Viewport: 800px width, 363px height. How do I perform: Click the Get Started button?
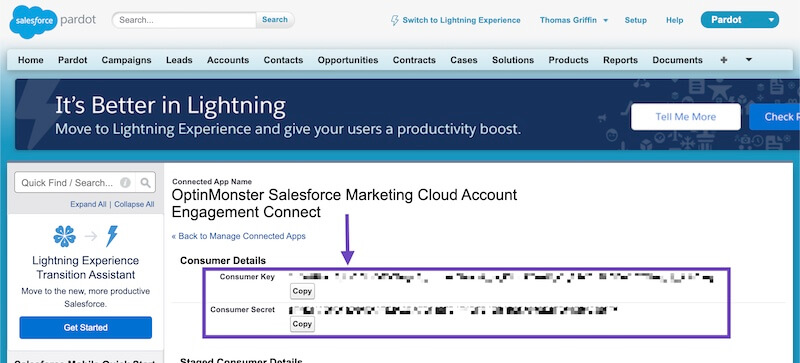[x=86, y=328]
